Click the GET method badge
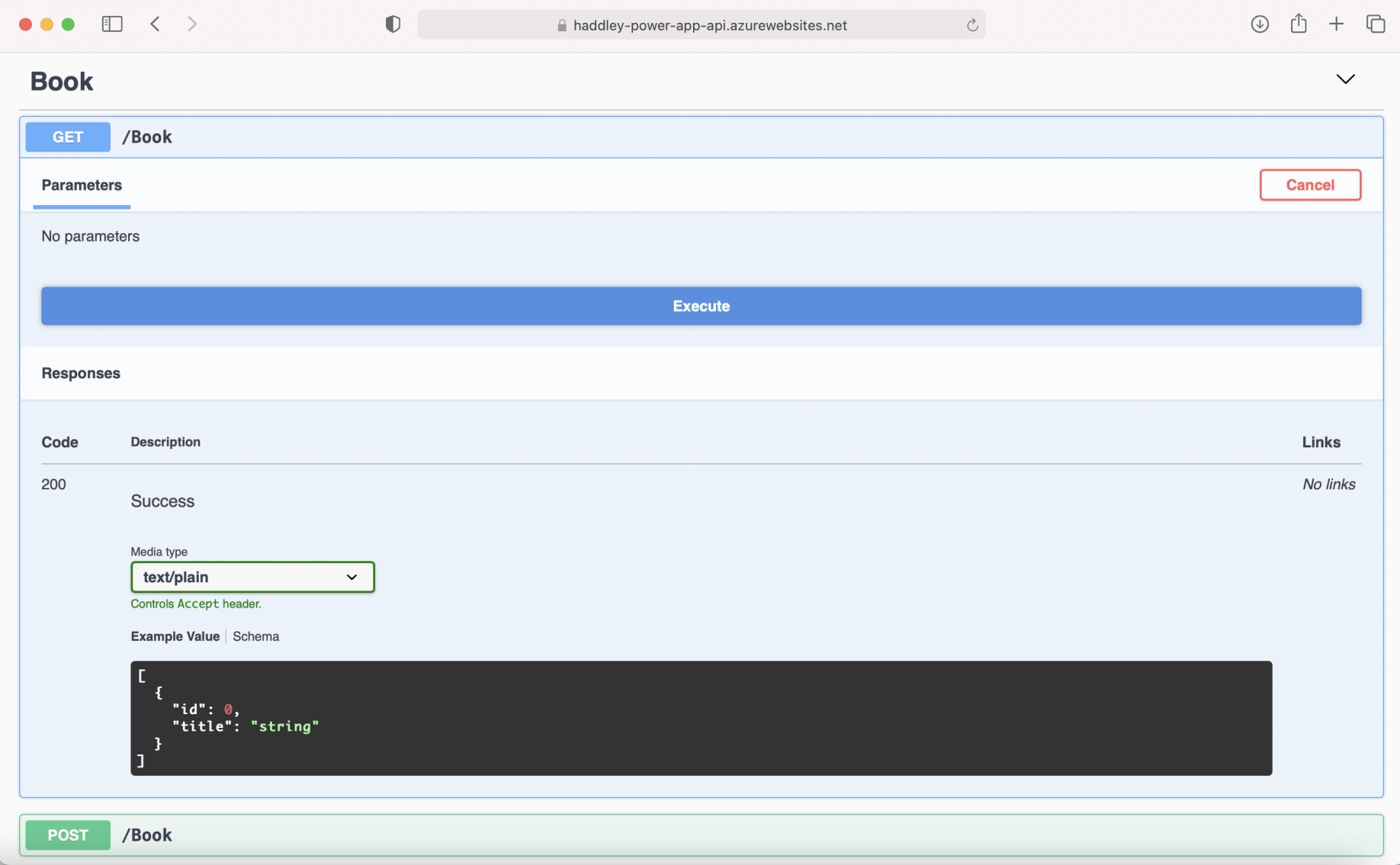1400x865 pixels. [68, 137]
